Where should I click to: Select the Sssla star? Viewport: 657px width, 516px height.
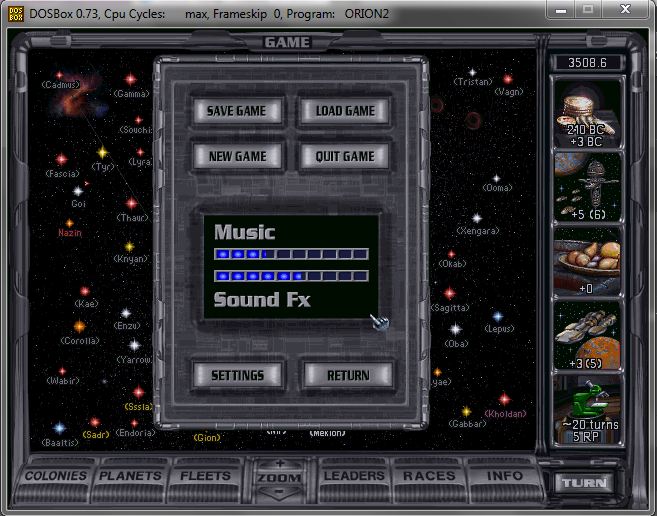[x=139, y=392]
